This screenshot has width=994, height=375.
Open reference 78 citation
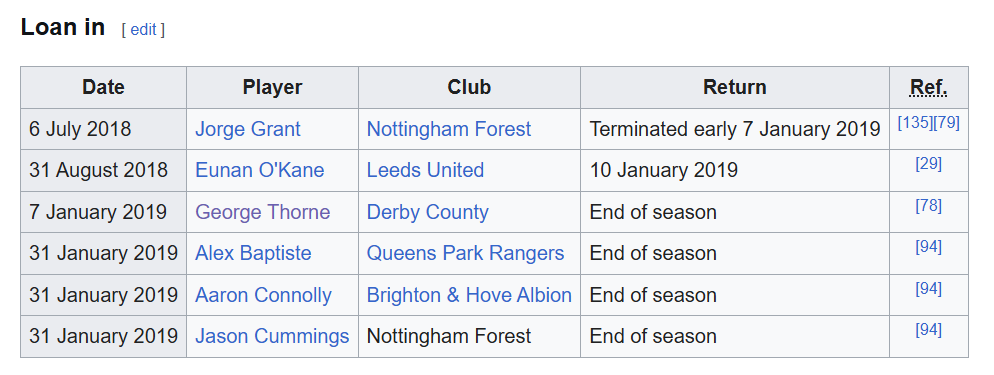(929, 206)
